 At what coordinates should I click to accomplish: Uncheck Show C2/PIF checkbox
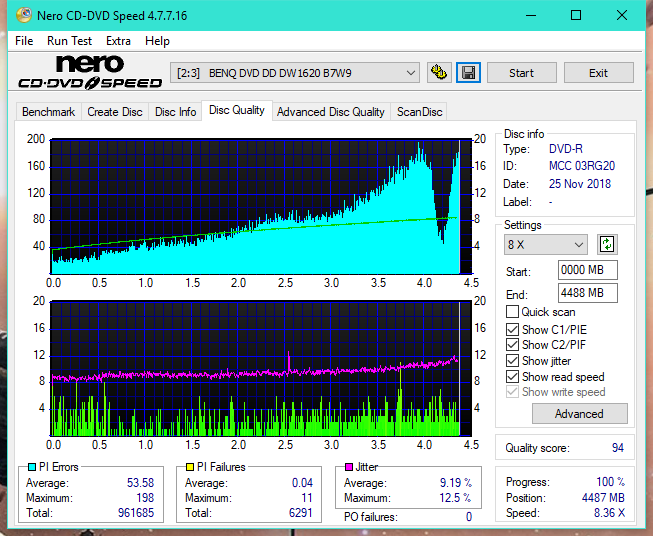512,345
